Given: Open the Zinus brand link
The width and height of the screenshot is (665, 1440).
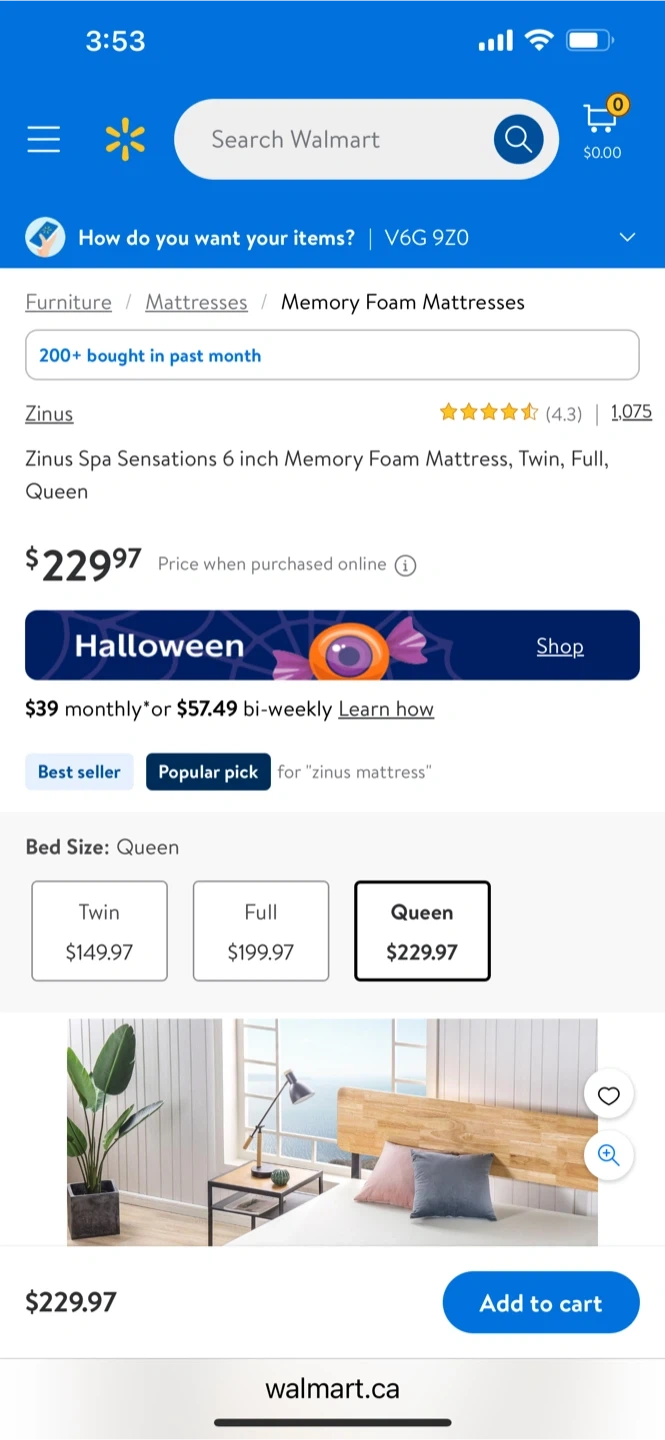Looking at the screenshot, I should pos(49,414).
